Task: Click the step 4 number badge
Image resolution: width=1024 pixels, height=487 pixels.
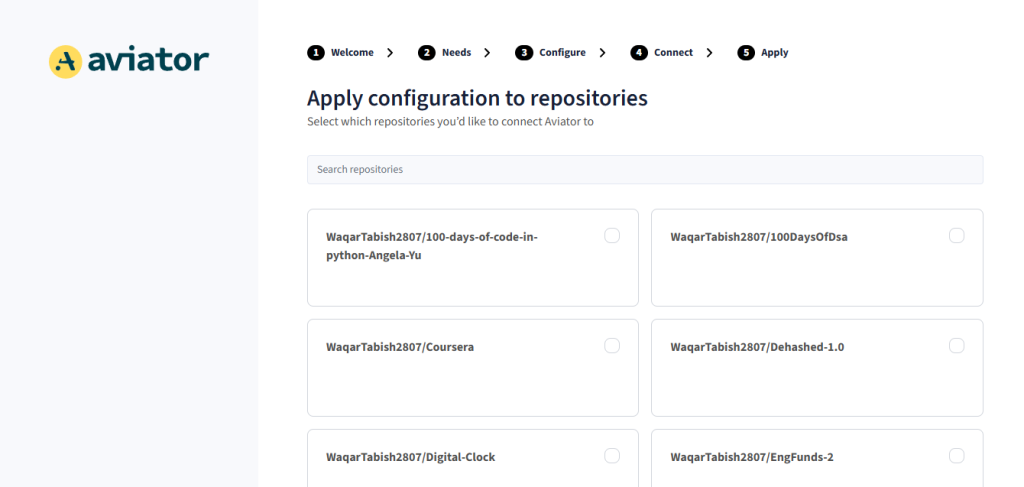Action: pos(639,53)
